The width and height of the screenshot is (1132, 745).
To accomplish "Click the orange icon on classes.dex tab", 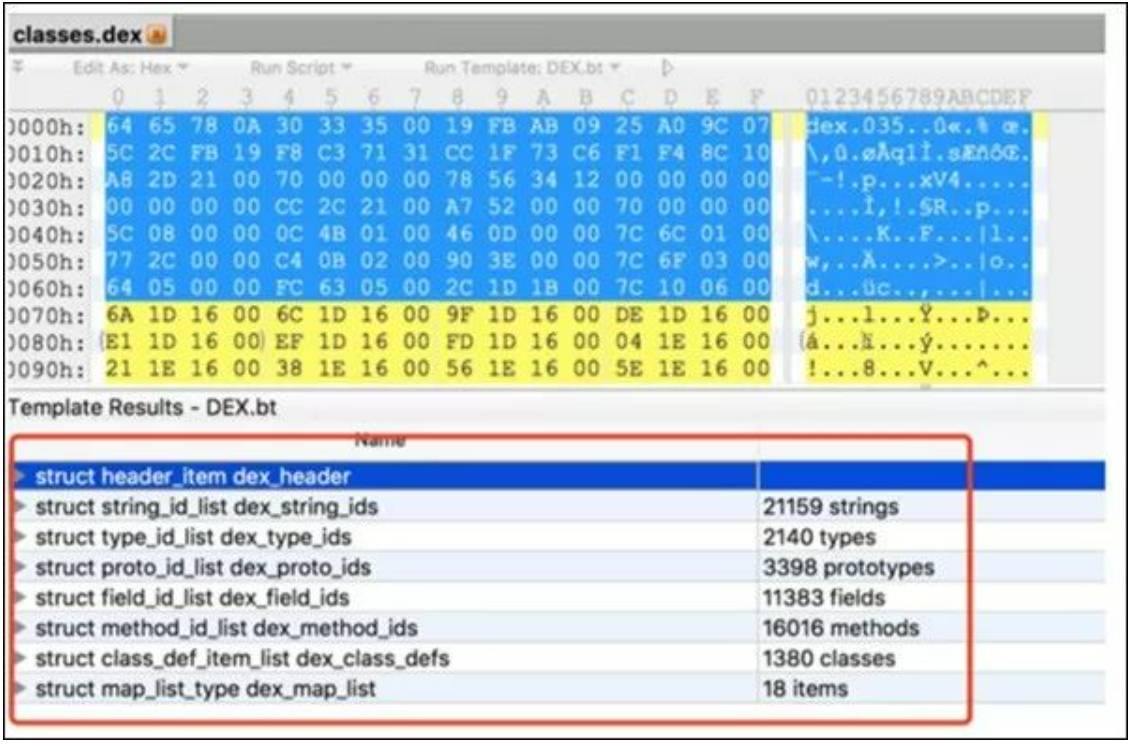I will click(x=156, y=34).
